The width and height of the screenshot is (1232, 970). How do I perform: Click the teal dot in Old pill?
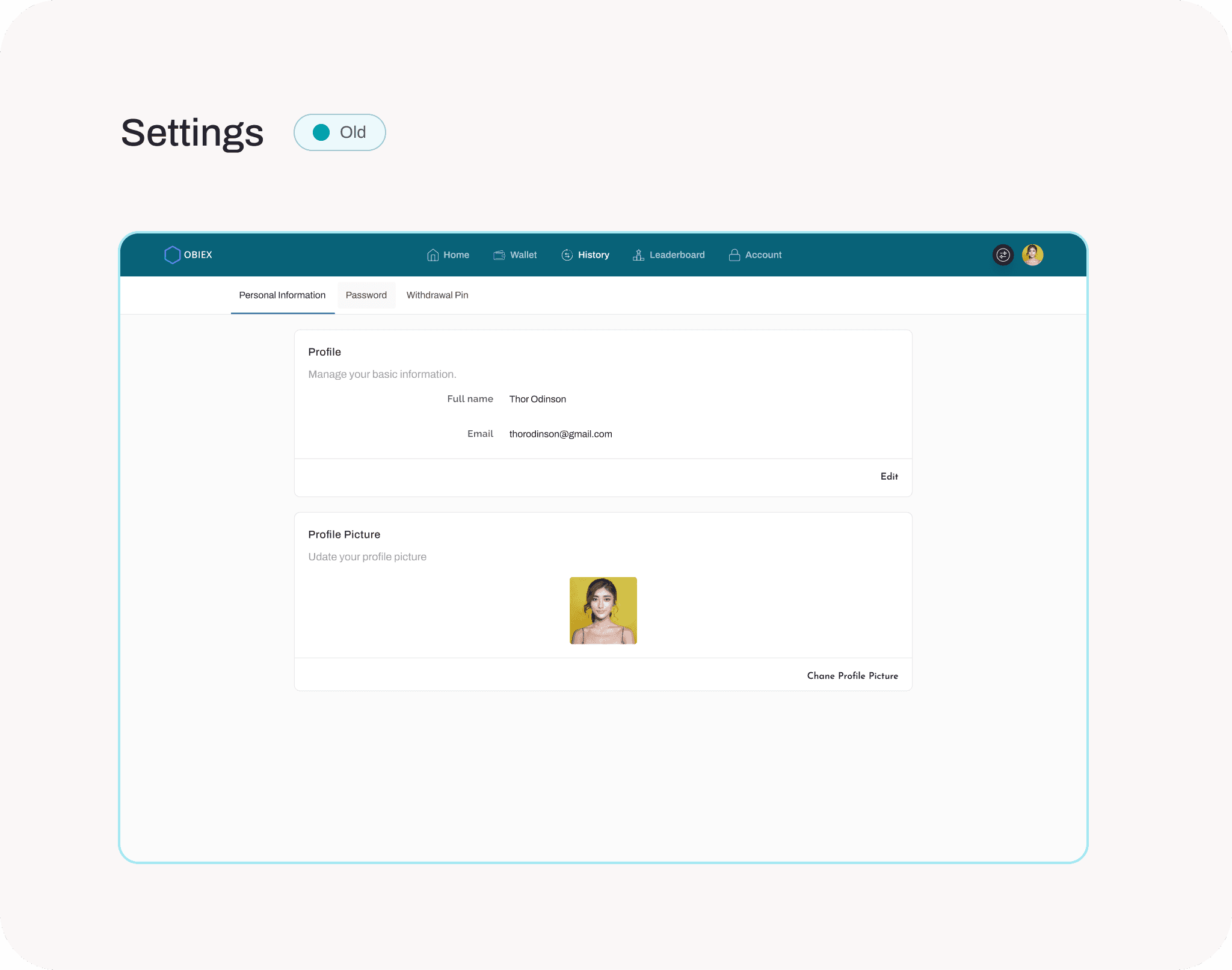coord(321,132)
